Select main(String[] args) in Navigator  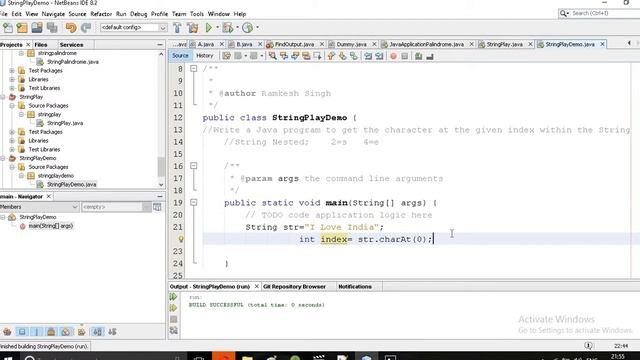(x=50, y=226)
